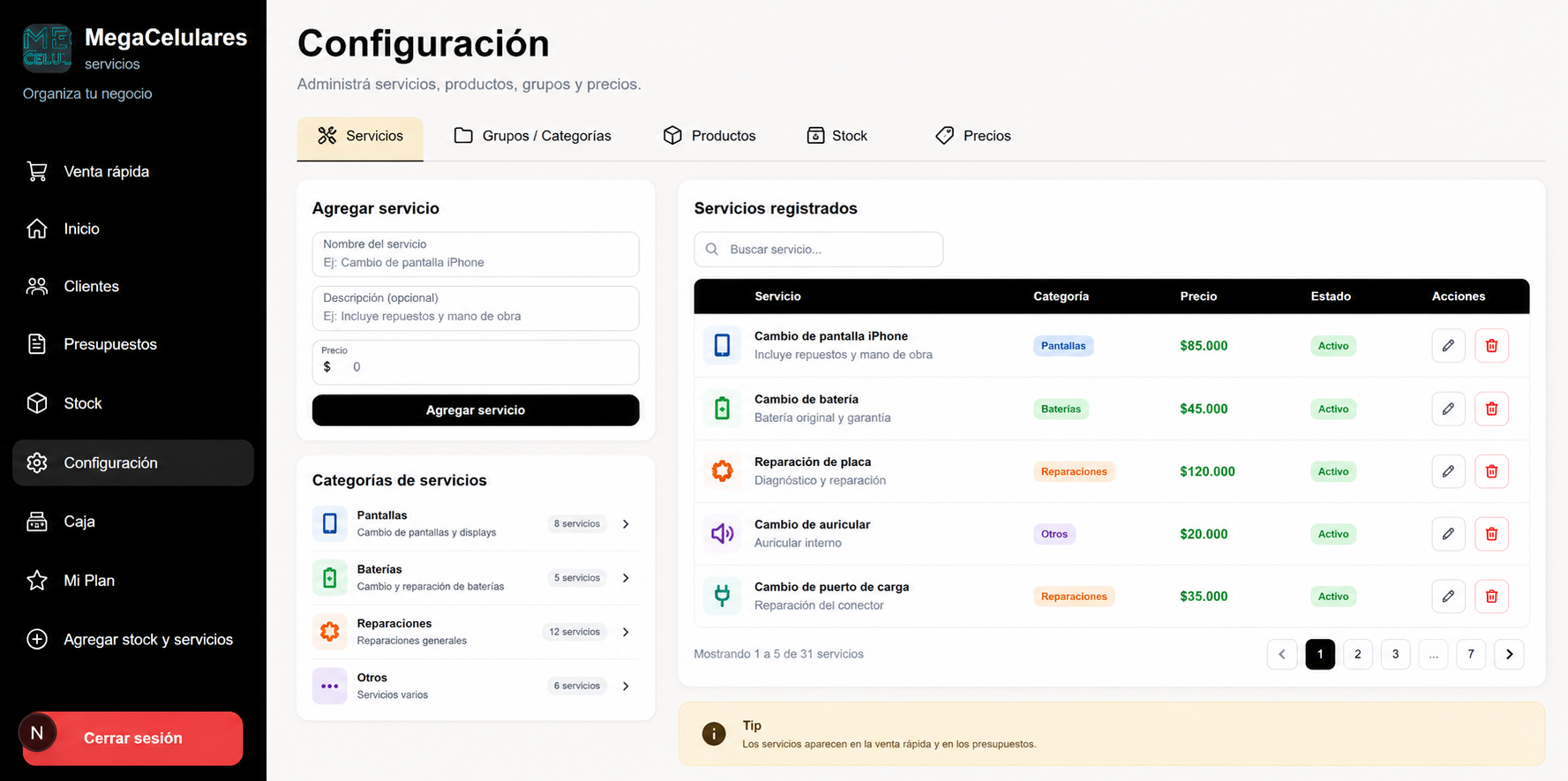This screenshot has height=781, width=1568.
Task: Expand Pantallas category chevron
Action: [x=626, y=524]
